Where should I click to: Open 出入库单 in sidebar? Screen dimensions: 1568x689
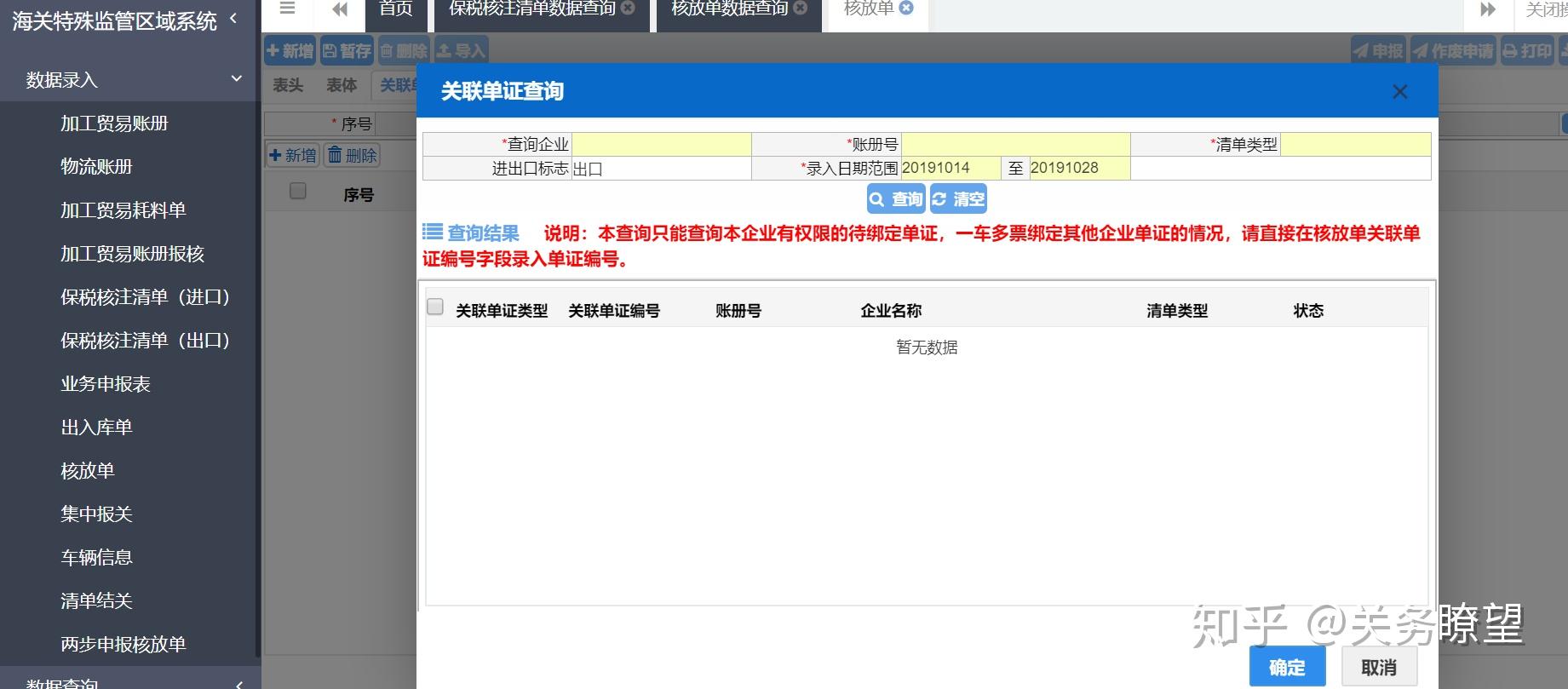click(x=96, y=427)
